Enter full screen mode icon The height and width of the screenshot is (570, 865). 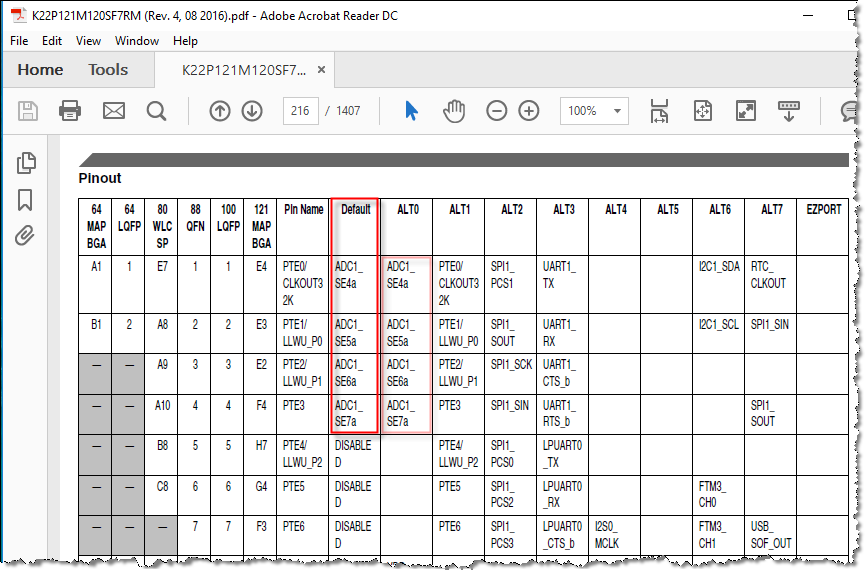coord(745,111)
